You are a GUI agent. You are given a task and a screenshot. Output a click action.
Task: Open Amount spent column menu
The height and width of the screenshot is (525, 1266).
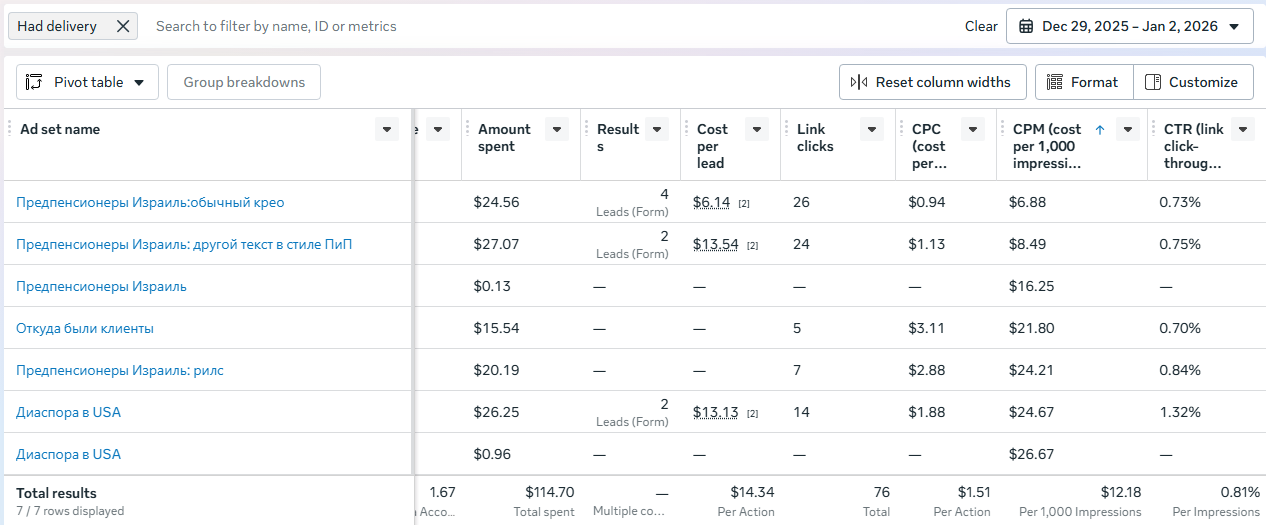coord(558,129)
